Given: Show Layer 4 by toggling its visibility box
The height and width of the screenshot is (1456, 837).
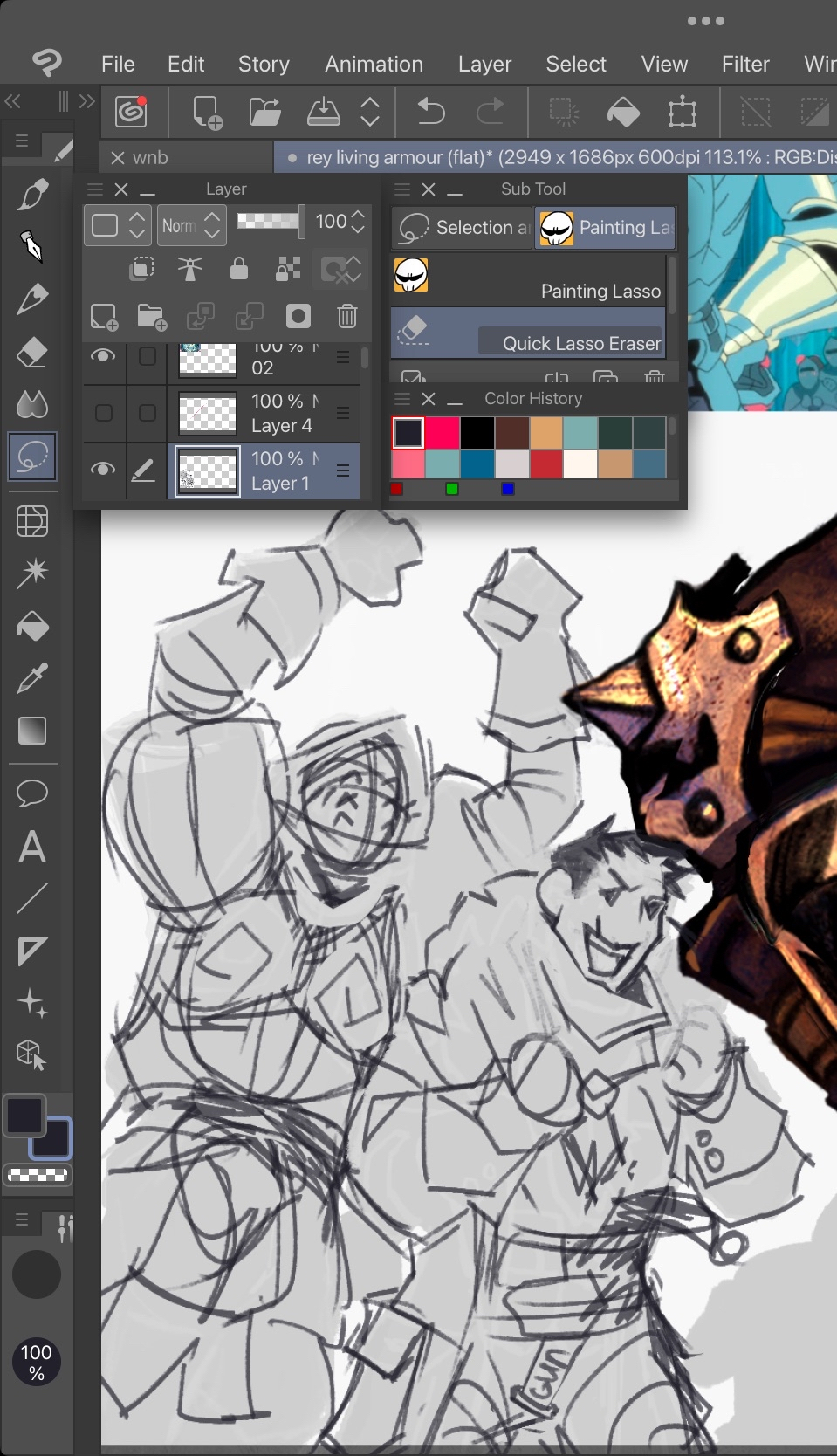Looking at the screenshot, I should [103, 413].
